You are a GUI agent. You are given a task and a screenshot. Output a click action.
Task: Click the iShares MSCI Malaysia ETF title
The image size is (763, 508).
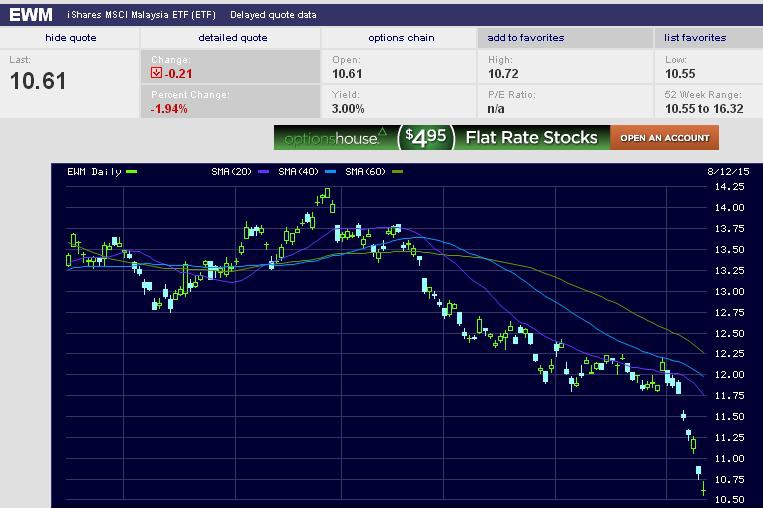[x=141, y=15]
